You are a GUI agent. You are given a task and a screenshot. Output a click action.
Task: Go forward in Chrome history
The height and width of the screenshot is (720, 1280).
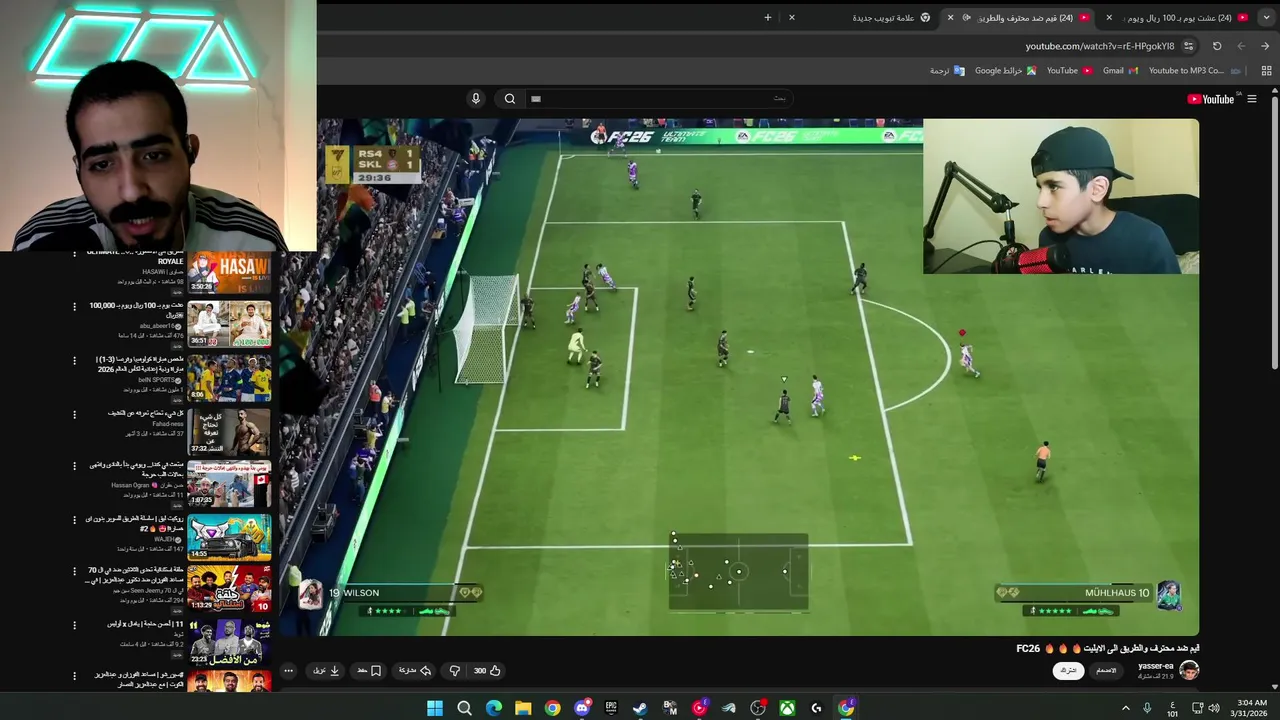pyautogui.click(x=1241, y=46)
